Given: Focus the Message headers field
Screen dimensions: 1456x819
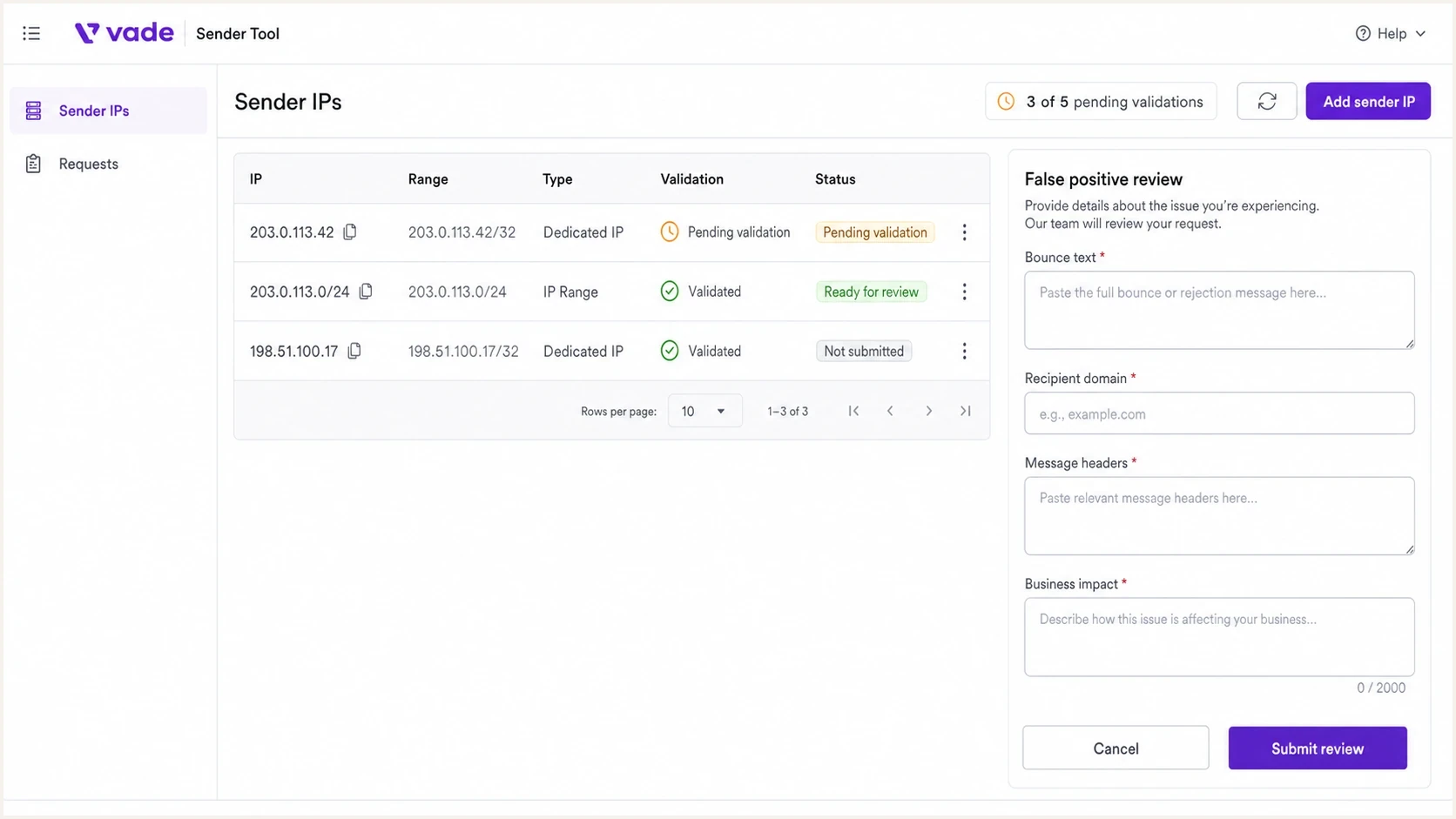Looking at the screenshot, I should [x=1219, y=515].
